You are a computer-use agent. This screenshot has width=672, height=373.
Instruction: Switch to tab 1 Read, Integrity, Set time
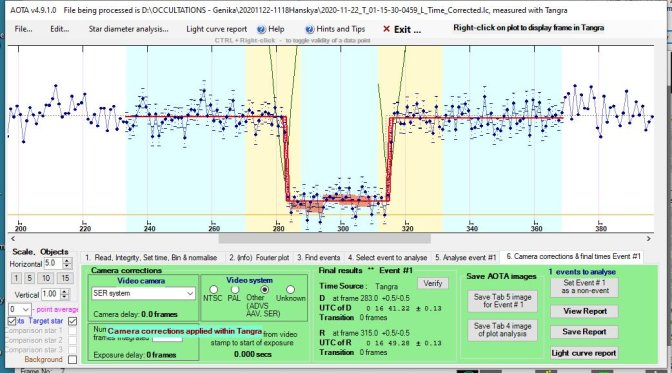151,258
